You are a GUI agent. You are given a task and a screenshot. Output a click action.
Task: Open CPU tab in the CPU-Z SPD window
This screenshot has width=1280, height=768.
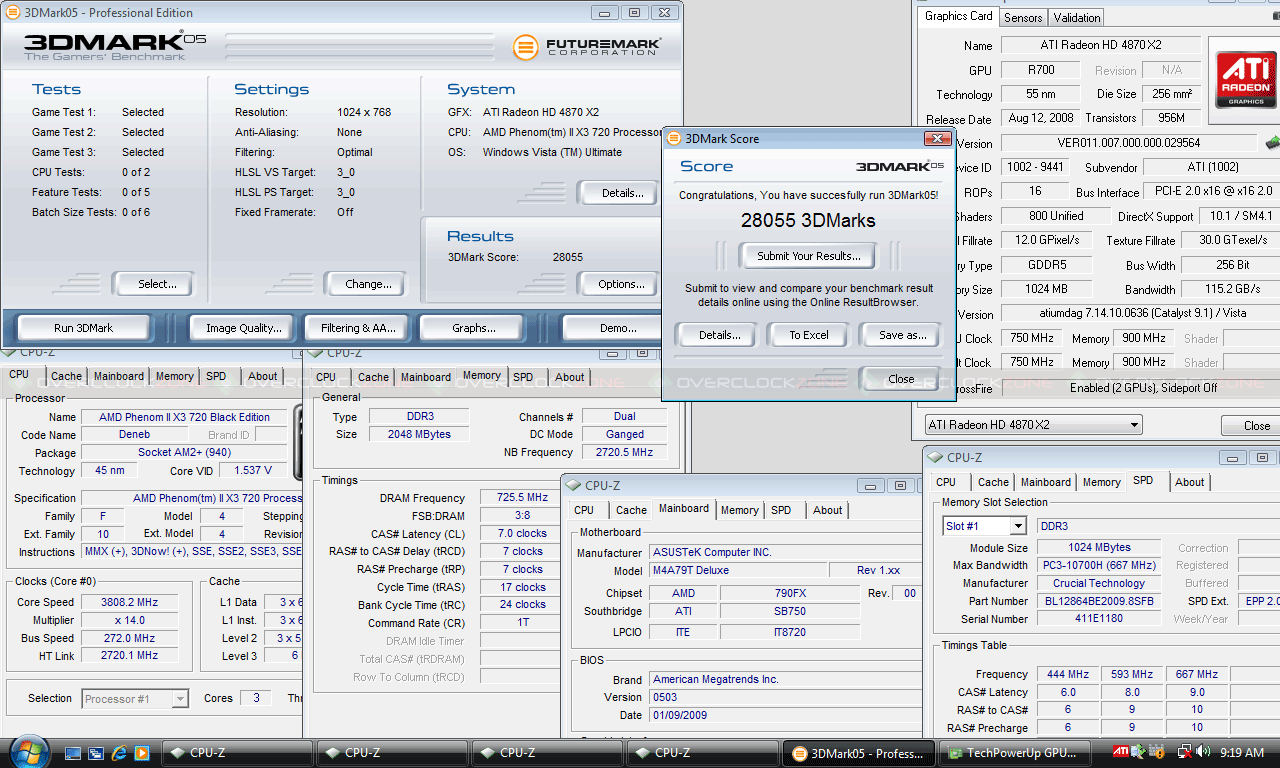[x=946, y=482]
